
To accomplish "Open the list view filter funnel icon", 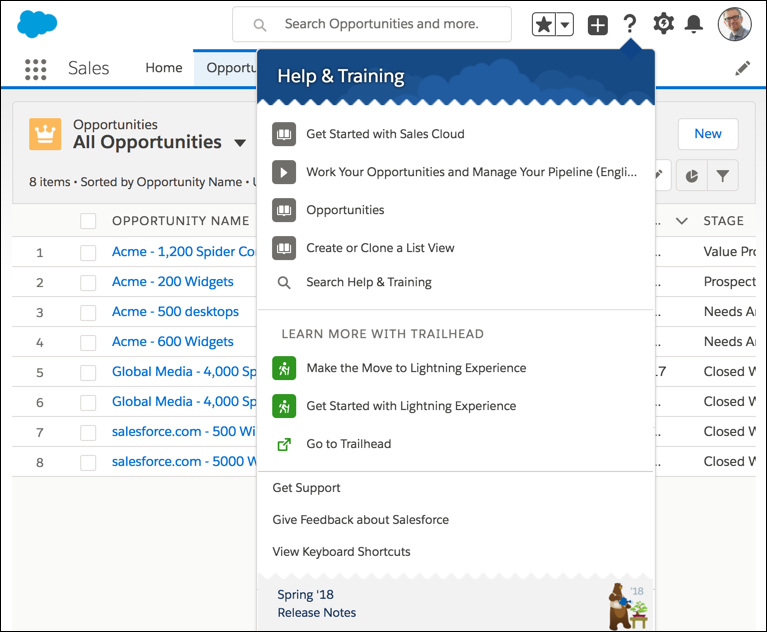I will tap(722, 176).
